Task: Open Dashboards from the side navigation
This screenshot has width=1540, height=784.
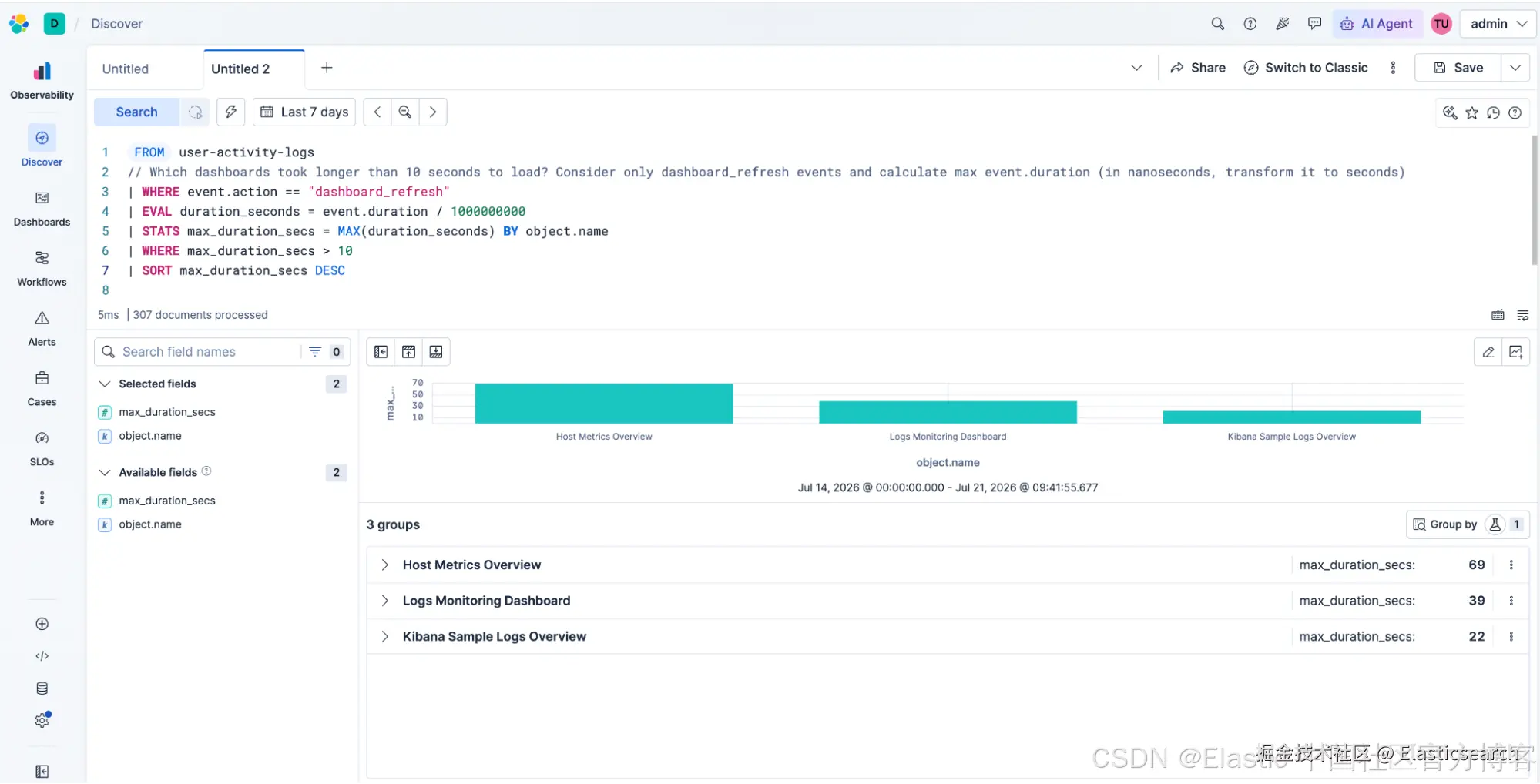Action: tap(42, 209)
